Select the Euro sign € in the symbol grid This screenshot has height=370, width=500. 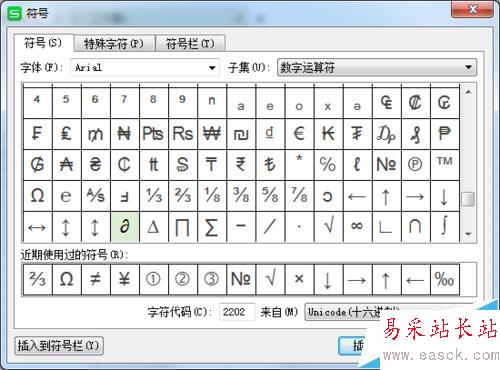click(x=299, y=134)
